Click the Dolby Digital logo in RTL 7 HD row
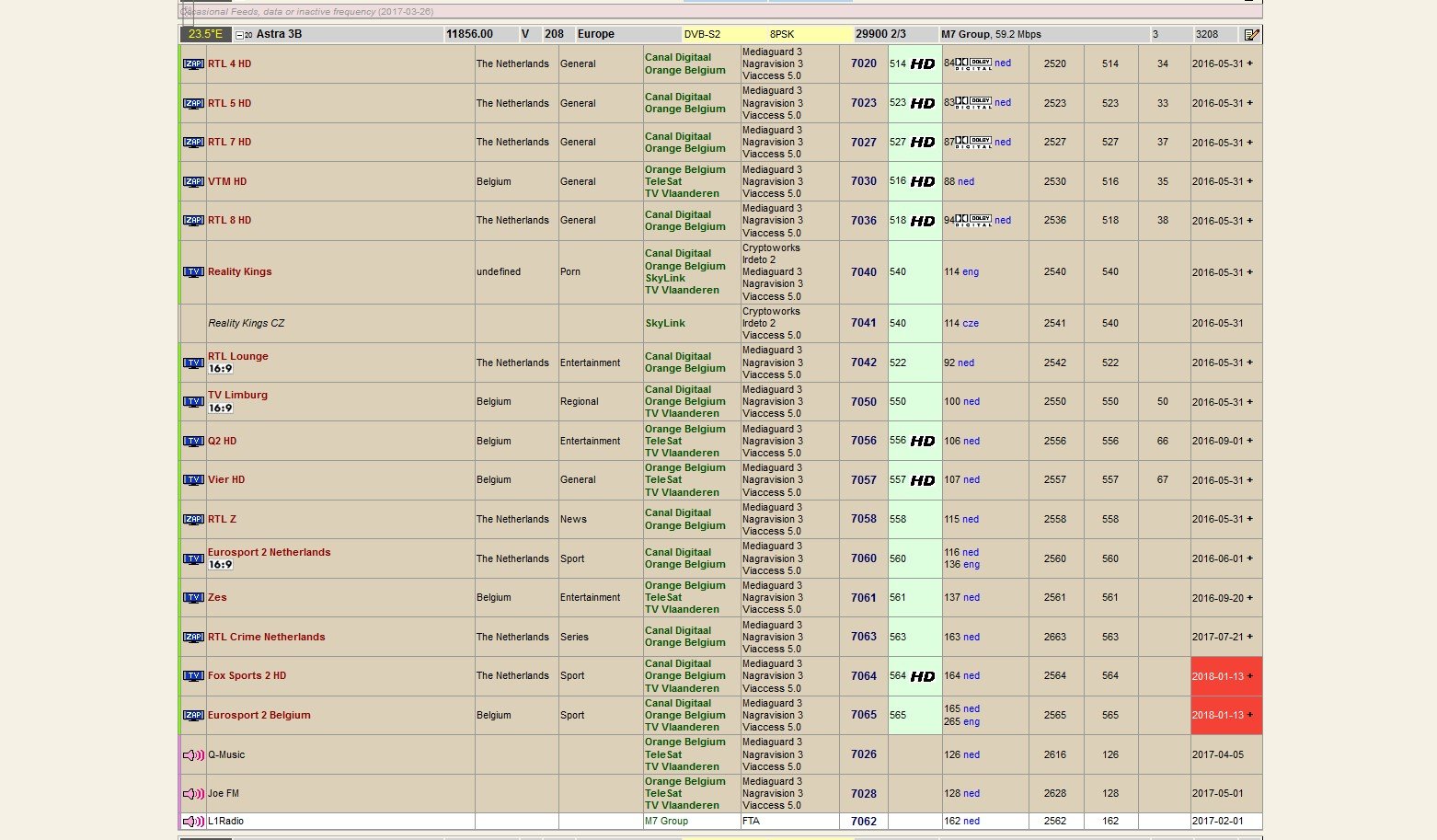Image resolution: width=1437 pixels, height=840 pixels. click(973, 143)
